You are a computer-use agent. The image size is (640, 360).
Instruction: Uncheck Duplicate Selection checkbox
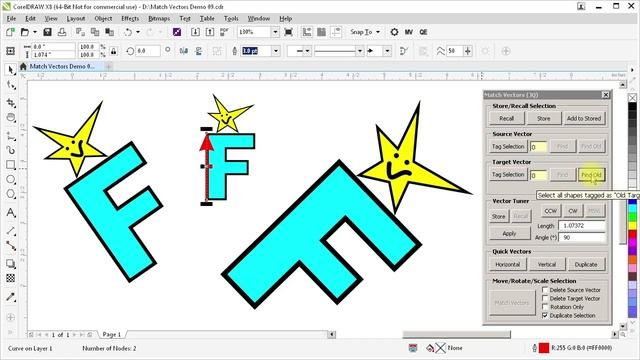(545, 316)
